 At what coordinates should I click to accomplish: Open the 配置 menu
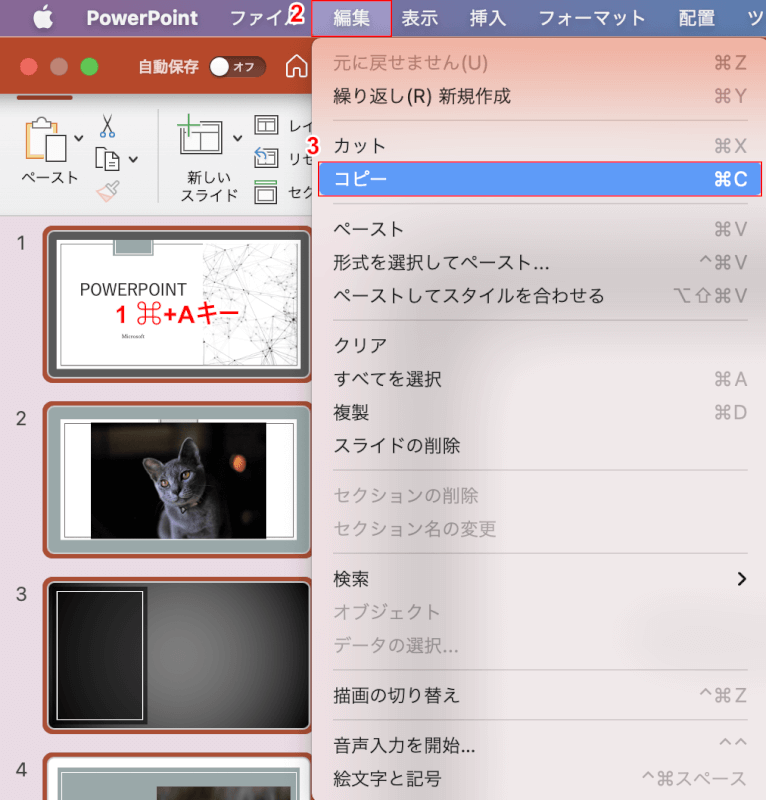coord(697,18)
